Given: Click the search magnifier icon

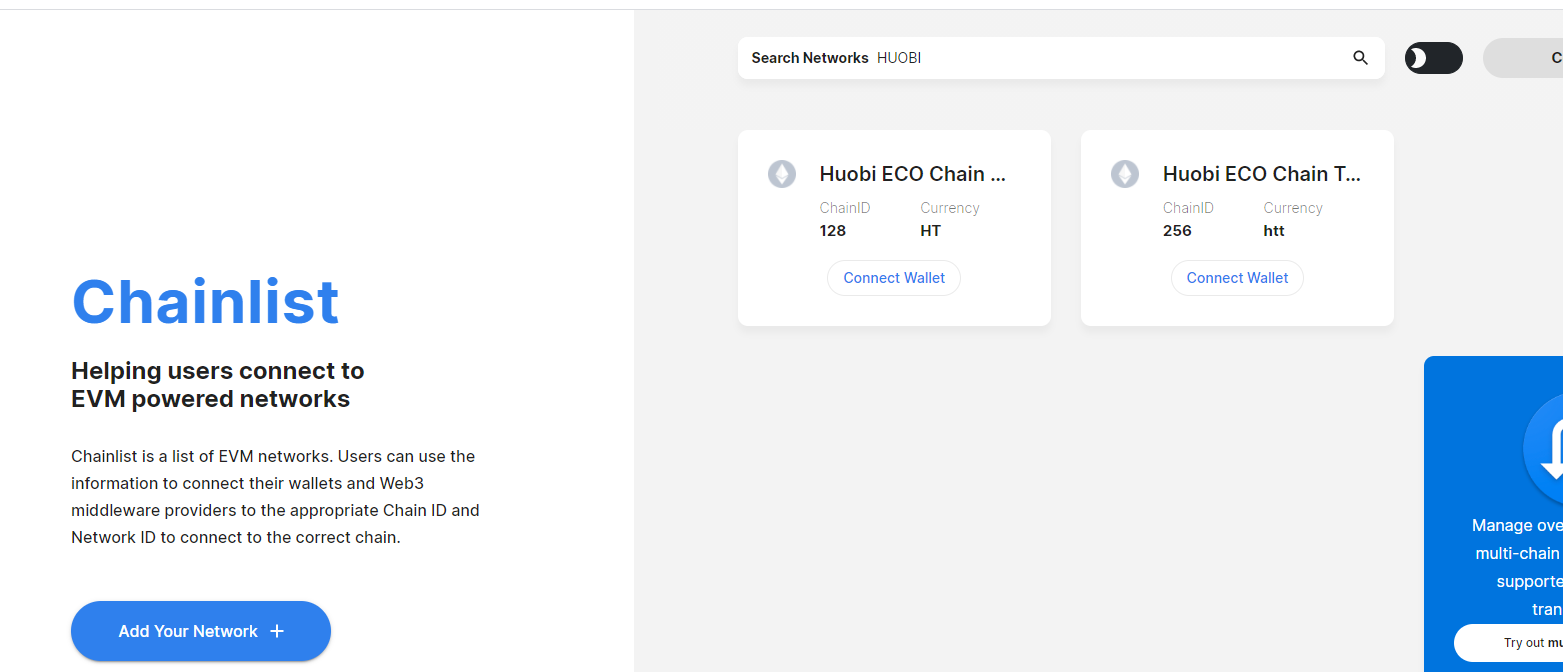Looking at the screenshot, I should [x=1360, y=57].
